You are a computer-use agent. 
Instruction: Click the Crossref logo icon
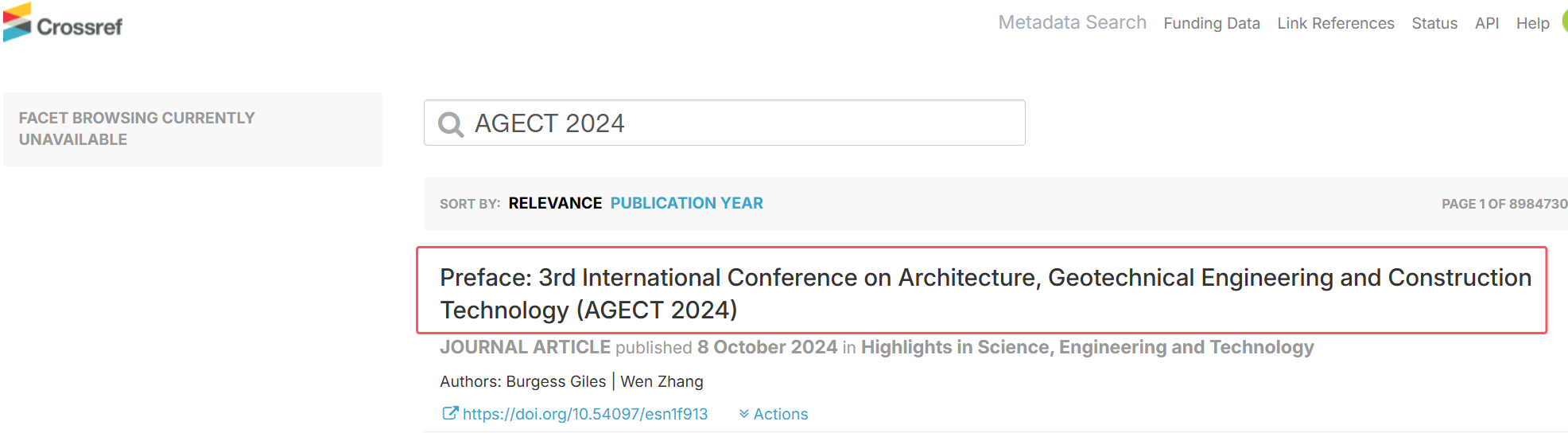pyautogui.click(x=17, y=22)
